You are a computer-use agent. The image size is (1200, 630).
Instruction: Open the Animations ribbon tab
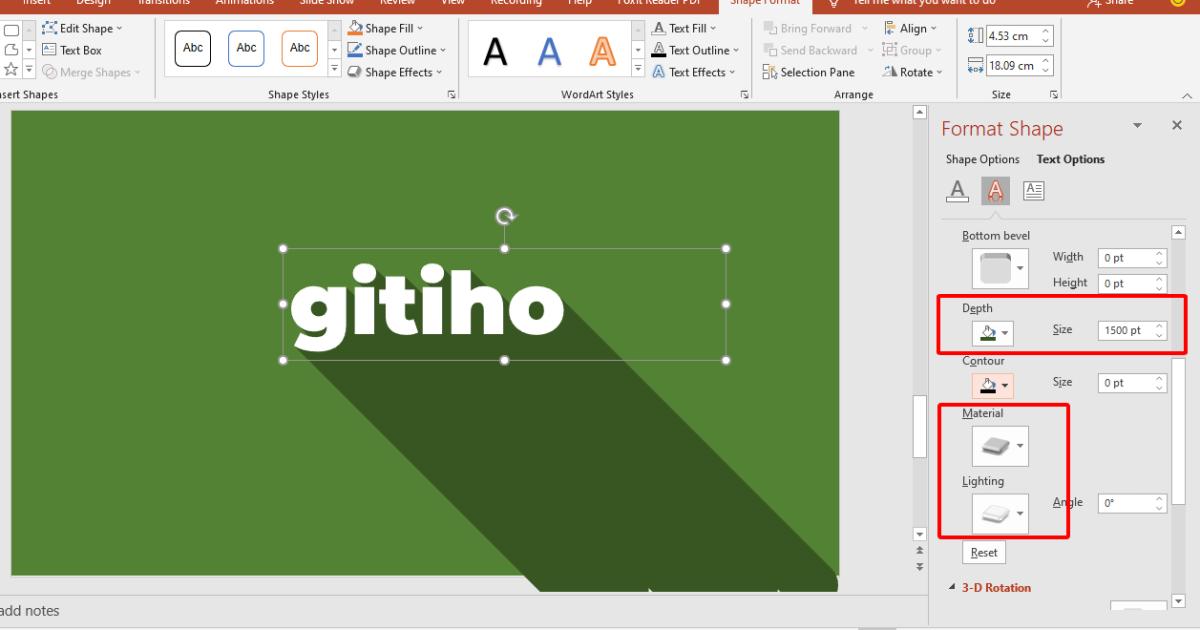244,3
